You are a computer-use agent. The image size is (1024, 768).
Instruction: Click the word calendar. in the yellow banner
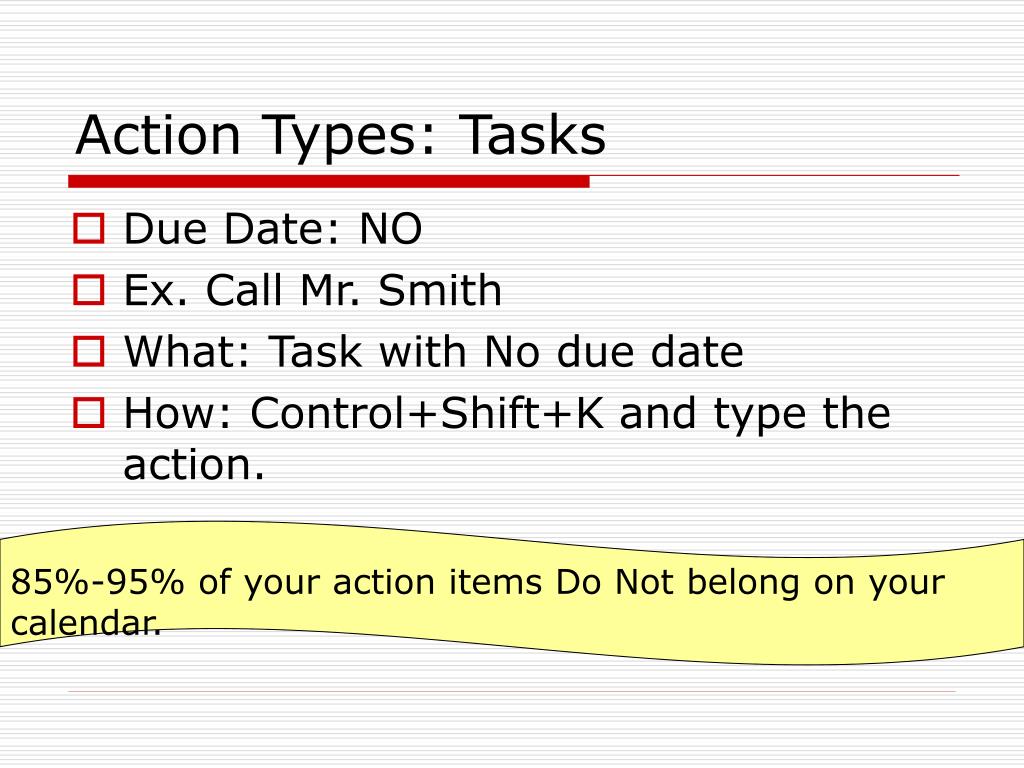[x=86, y=623]
